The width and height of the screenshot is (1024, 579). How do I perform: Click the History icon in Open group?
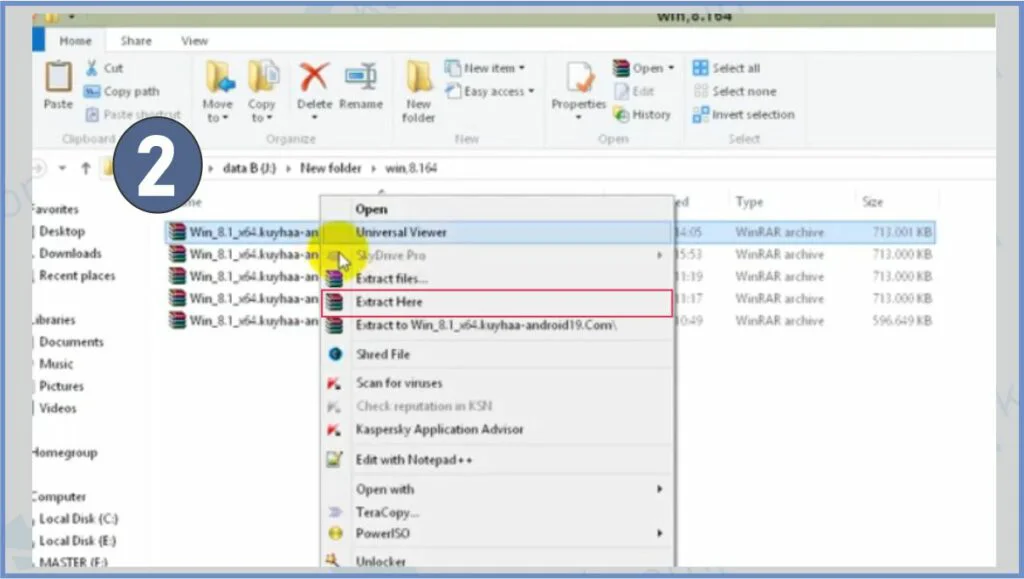coord(619,115)
